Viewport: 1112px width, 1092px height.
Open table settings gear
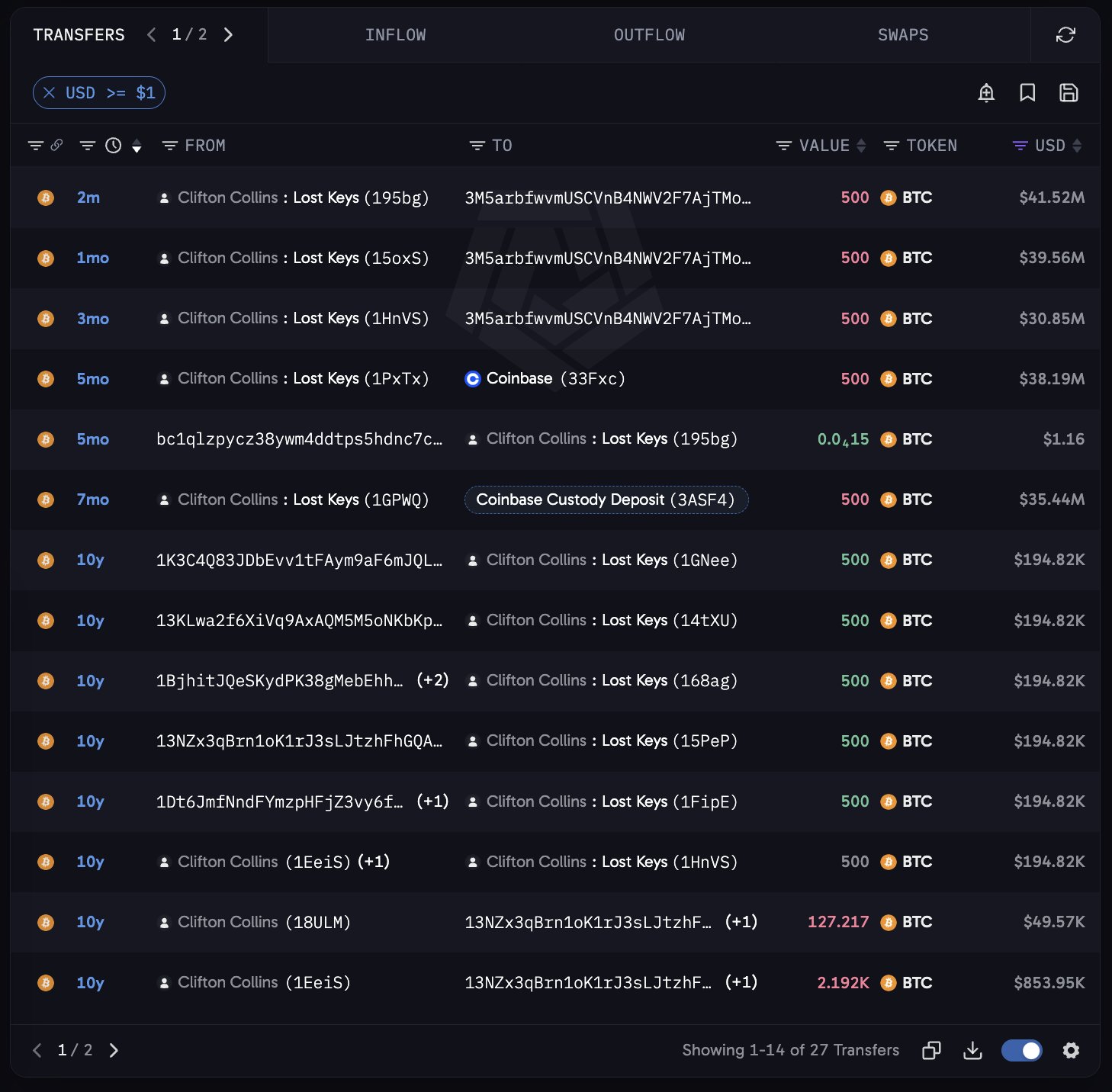pos(1071,1051)
